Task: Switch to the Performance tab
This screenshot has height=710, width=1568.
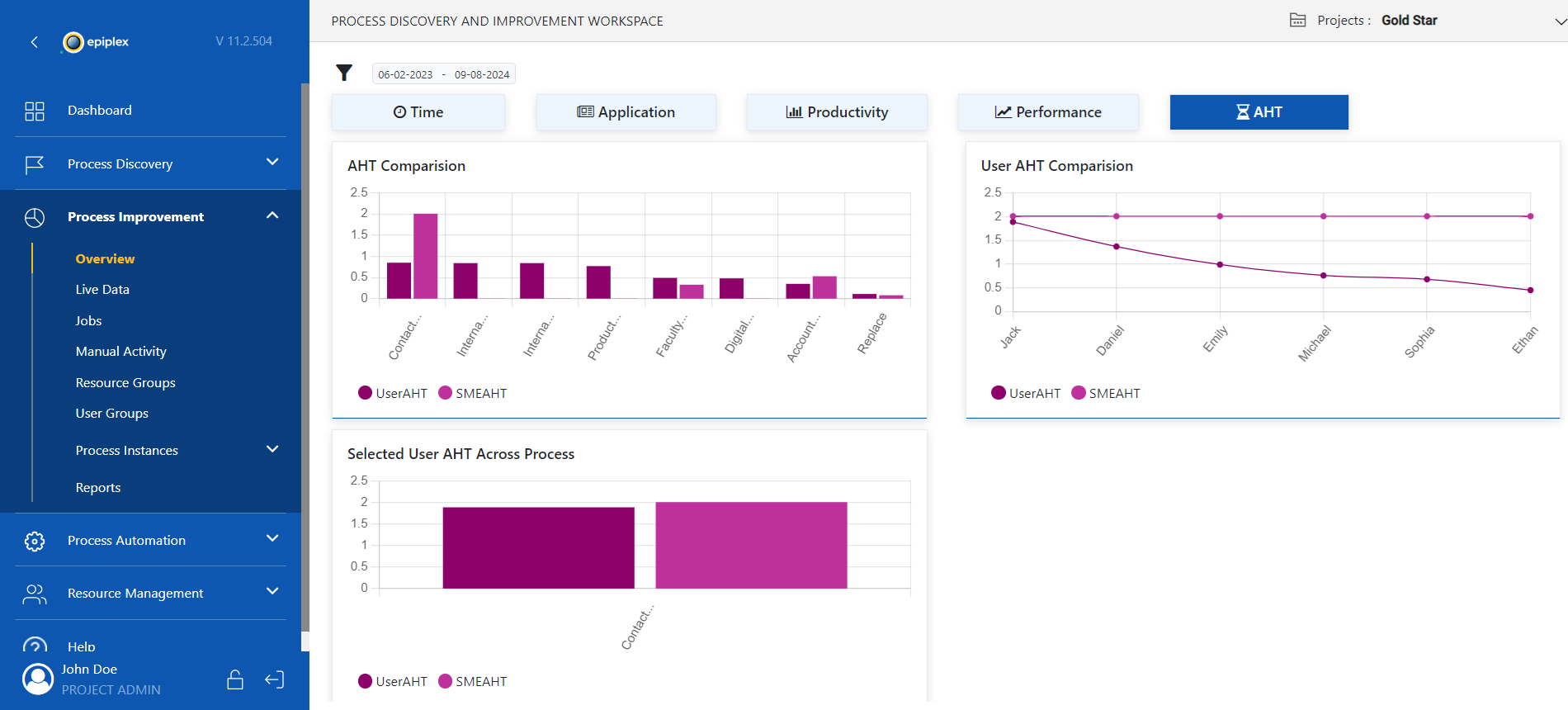Action: (1048, 112)
